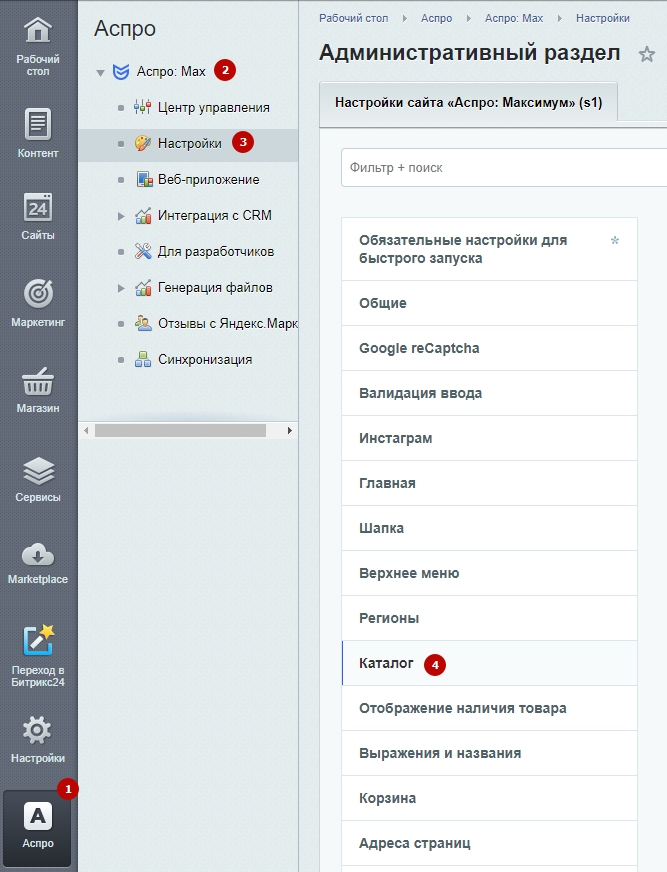Image resolution: width=667 pixels, height=872 pixels.
Task: Click the Центр управления sliders icon
Action: point(142,107)
